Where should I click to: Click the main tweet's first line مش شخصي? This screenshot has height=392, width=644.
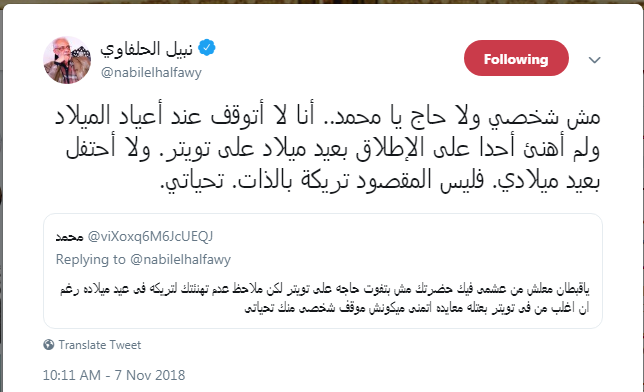click(328, 117)
